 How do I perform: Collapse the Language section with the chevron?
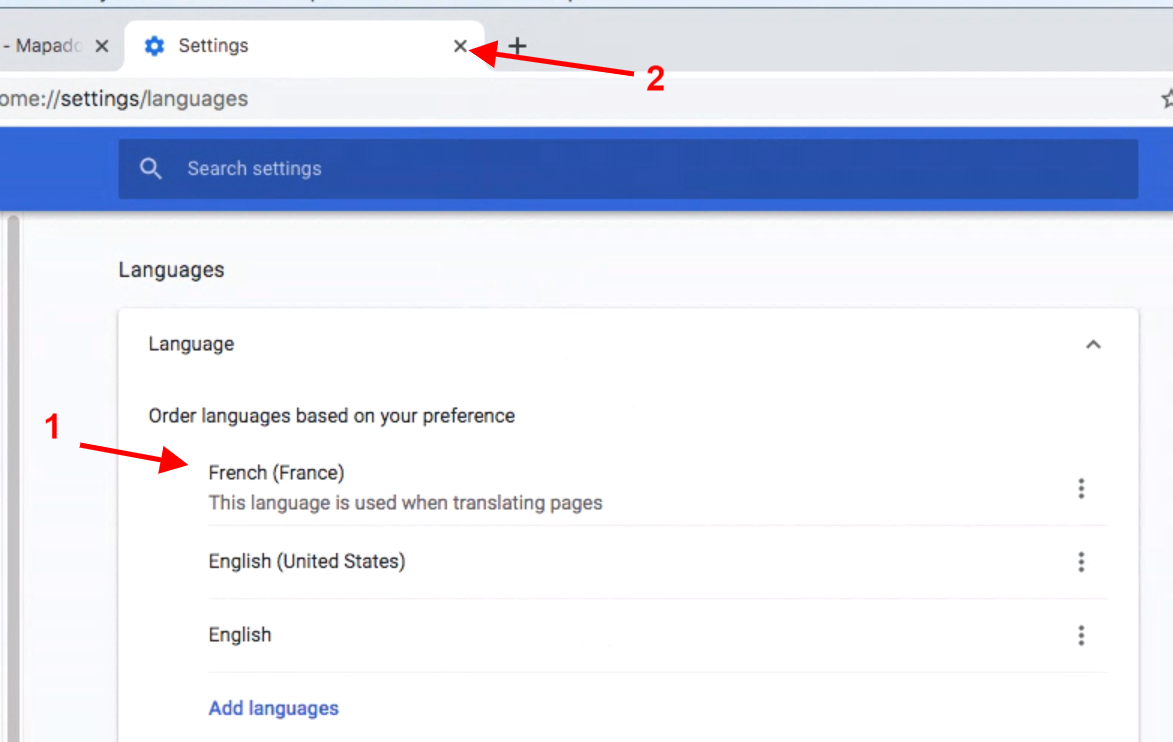click(1093, 344)
